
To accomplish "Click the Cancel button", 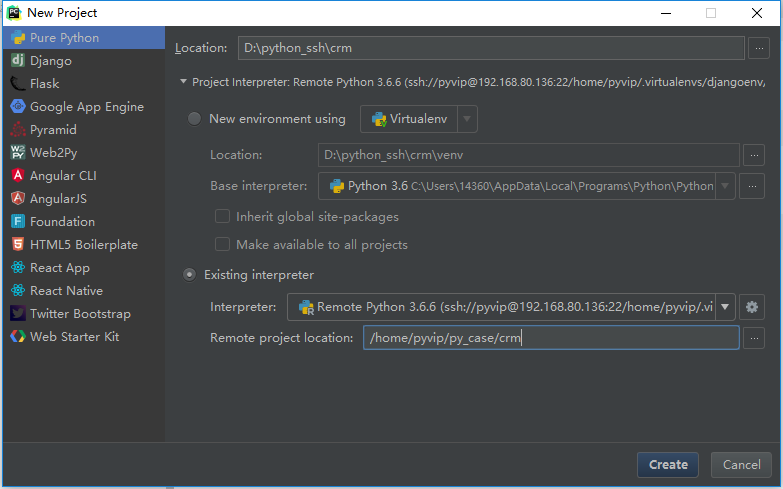I will coord(742,465).
